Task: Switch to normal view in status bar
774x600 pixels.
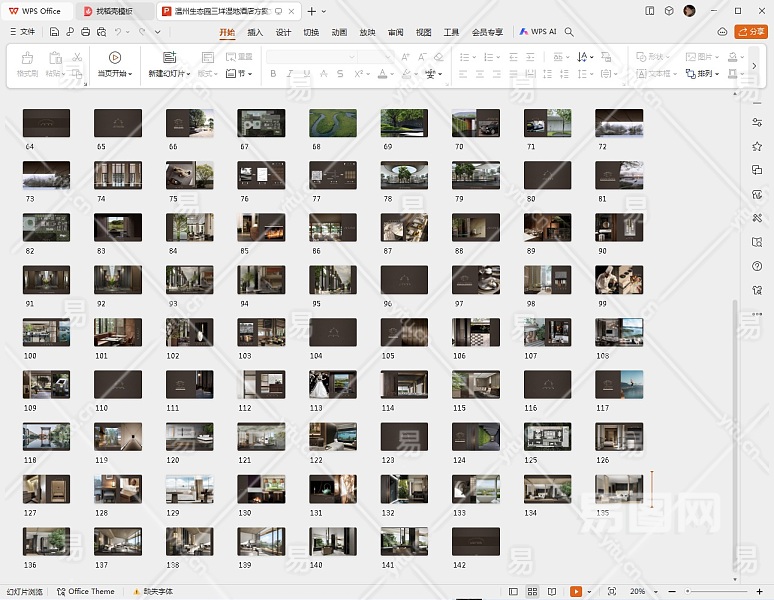Action: (x=514, y=592)
